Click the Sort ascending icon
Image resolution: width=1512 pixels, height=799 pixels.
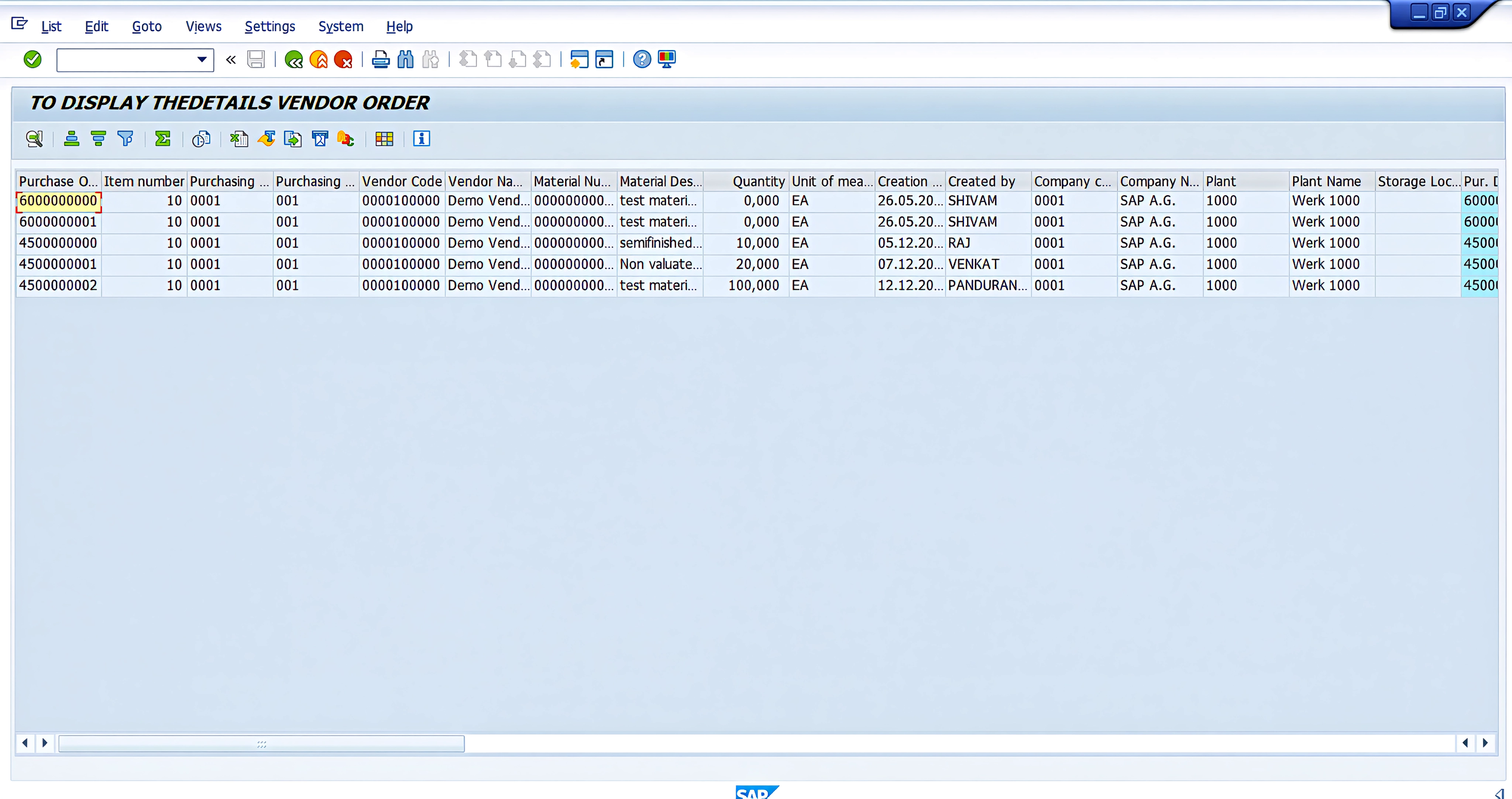pyautogui.click(x=72, y=139)
